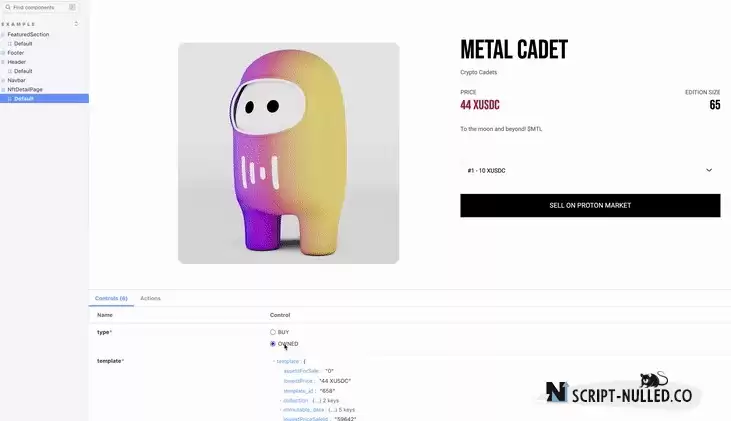The width and height of the screenshot is (731, 421).
Task: Expand the immutable_data 5 keys node
Action: (281, 410)
